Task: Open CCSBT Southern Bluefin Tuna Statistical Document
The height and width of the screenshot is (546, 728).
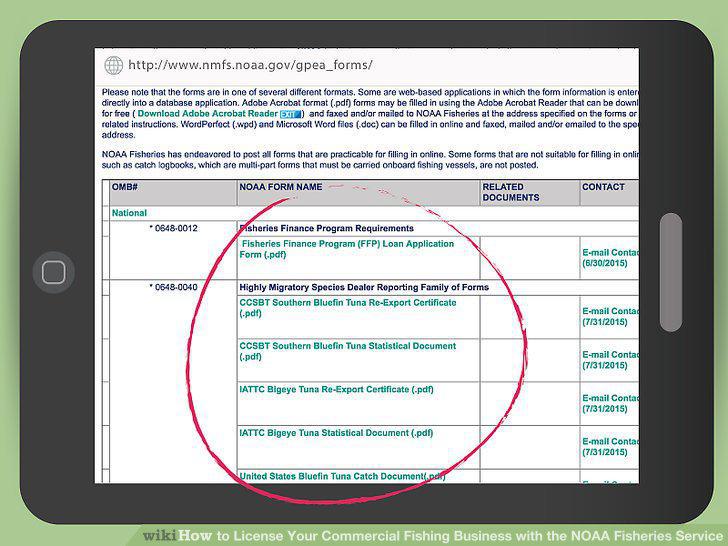Action: click(348, 351)
